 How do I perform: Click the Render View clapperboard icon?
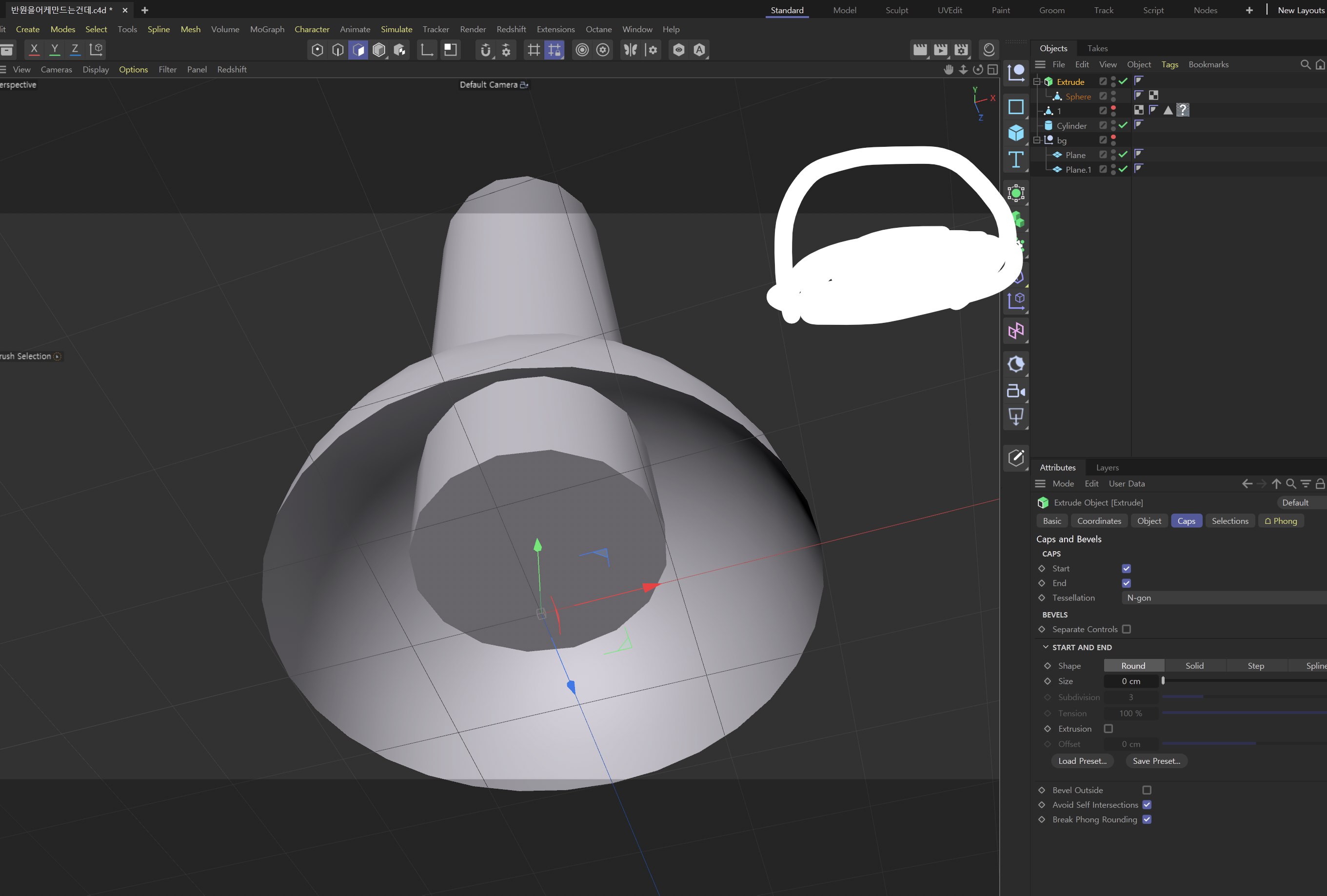click(920, 50)
